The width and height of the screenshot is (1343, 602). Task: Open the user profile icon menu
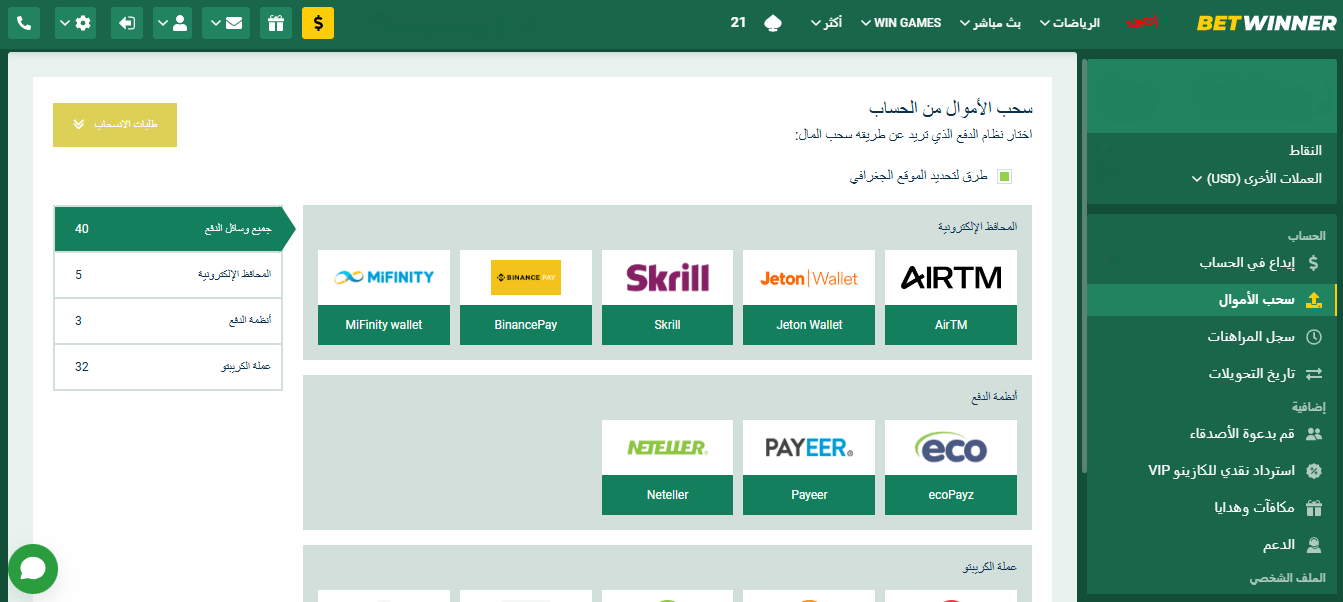[173, 22]
